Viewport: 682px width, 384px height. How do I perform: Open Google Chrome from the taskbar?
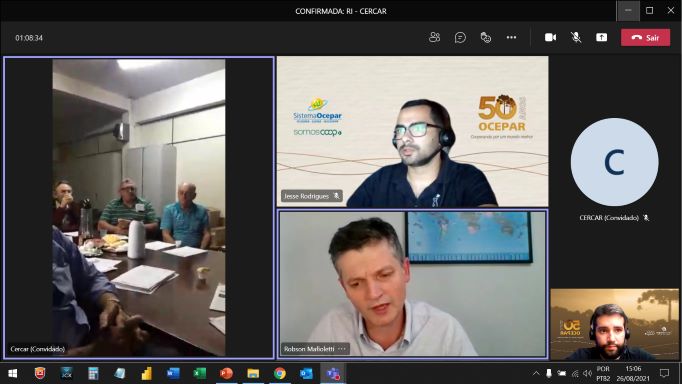tap(280, 374)
